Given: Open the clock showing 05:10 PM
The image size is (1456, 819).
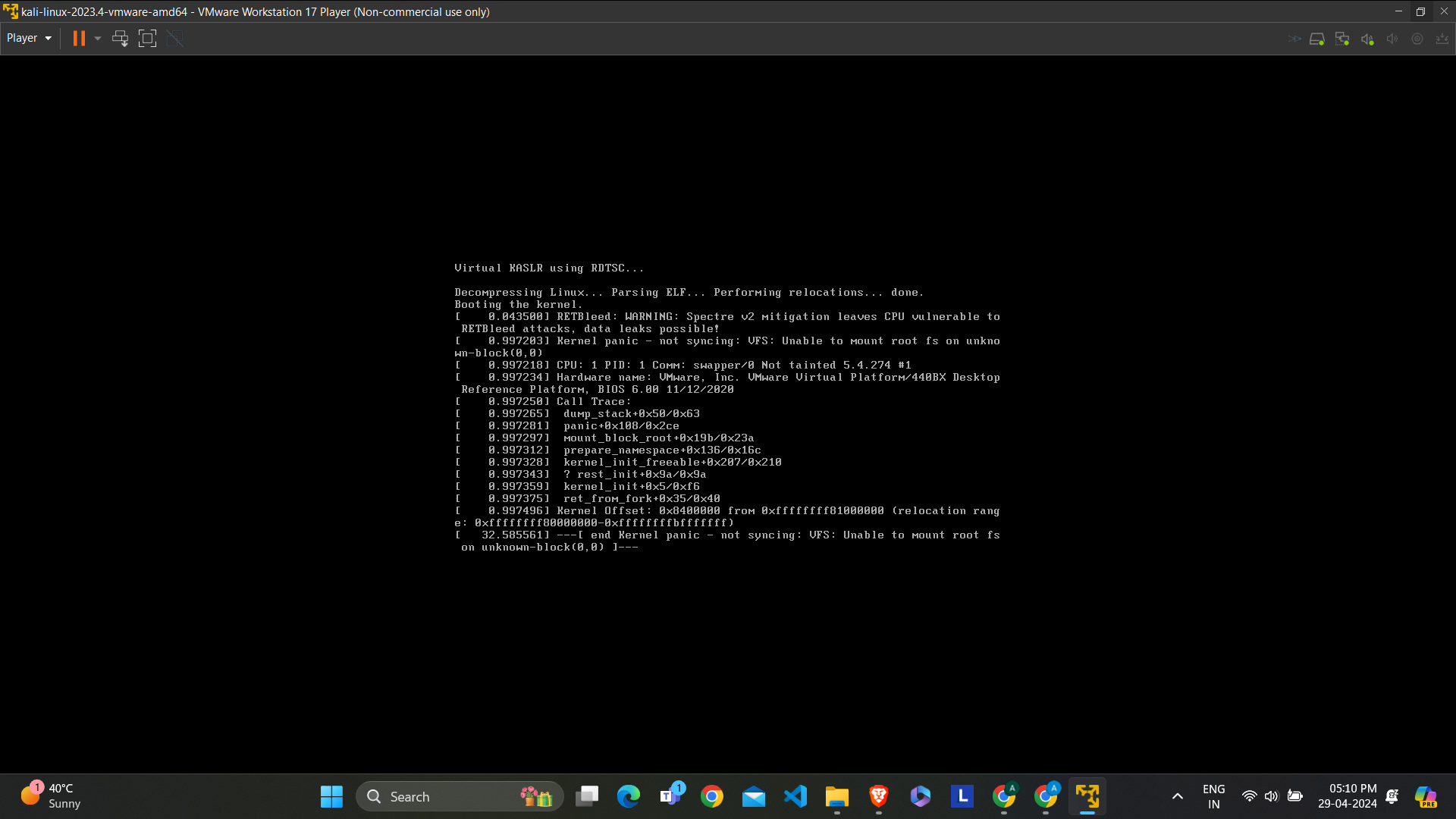Looking at the screenshot, I should [1348, 796].
